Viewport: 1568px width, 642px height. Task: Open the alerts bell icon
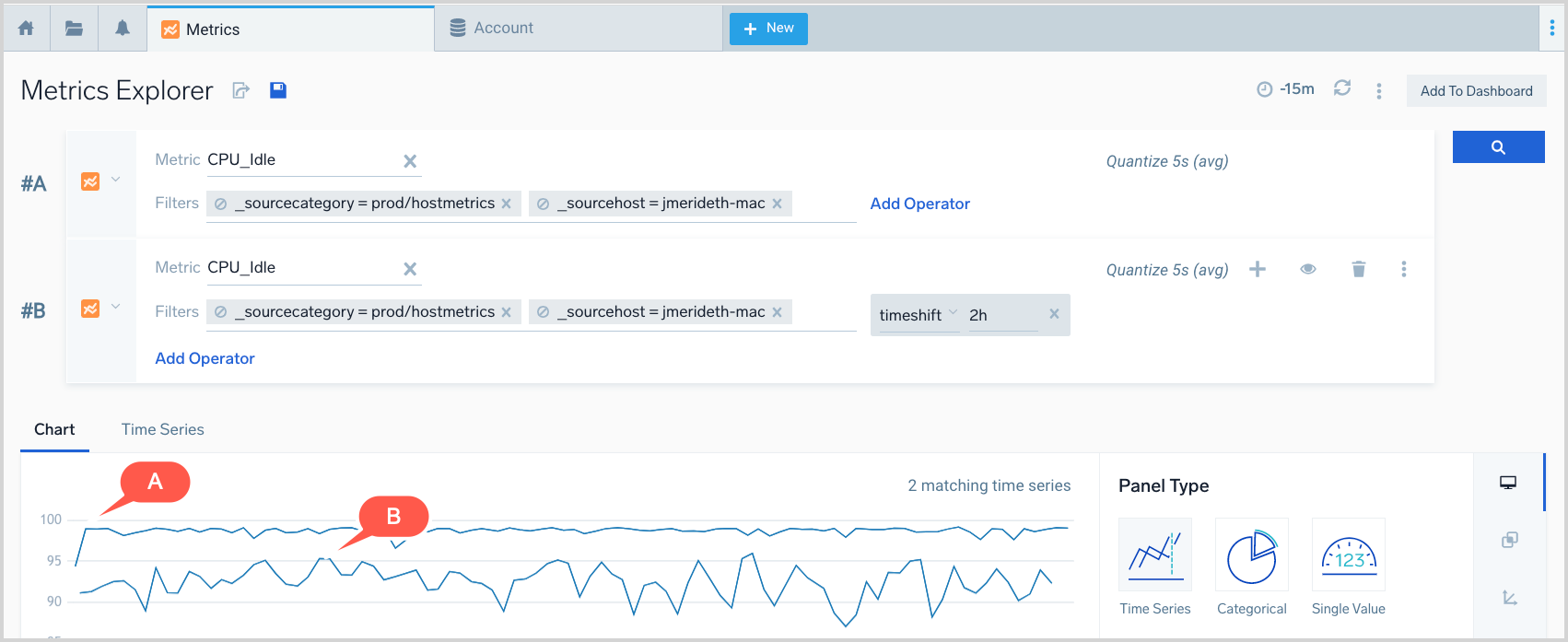[x=122, y=29]
